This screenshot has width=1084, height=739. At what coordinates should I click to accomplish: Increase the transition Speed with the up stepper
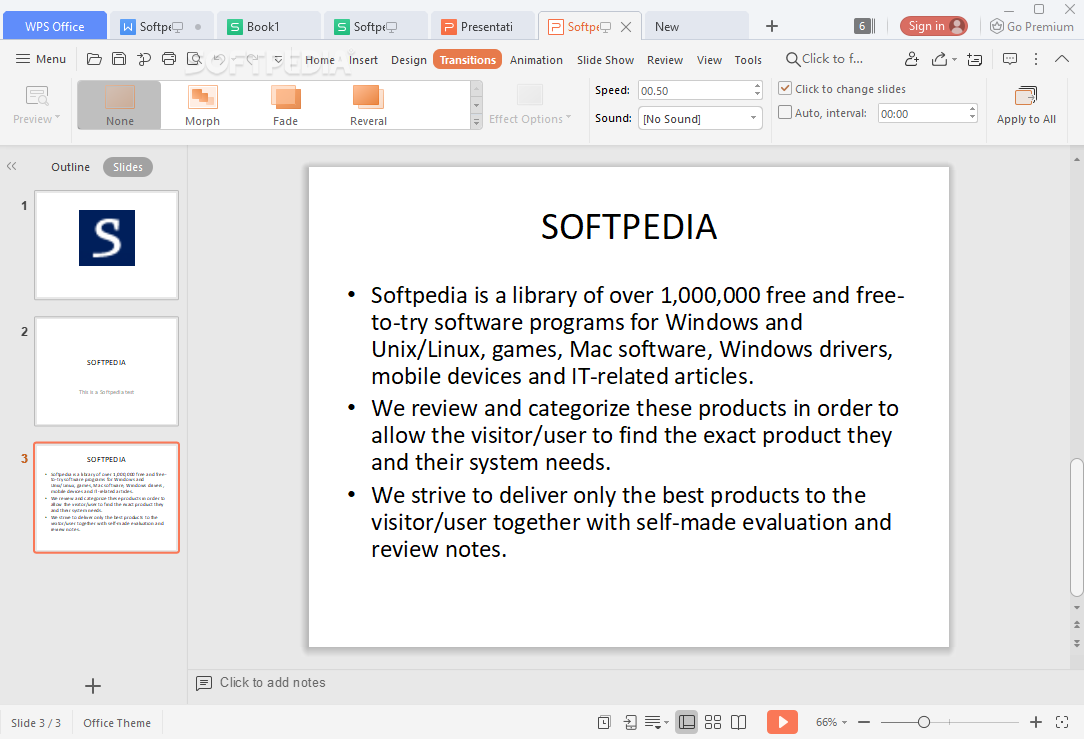pos(757,86)
